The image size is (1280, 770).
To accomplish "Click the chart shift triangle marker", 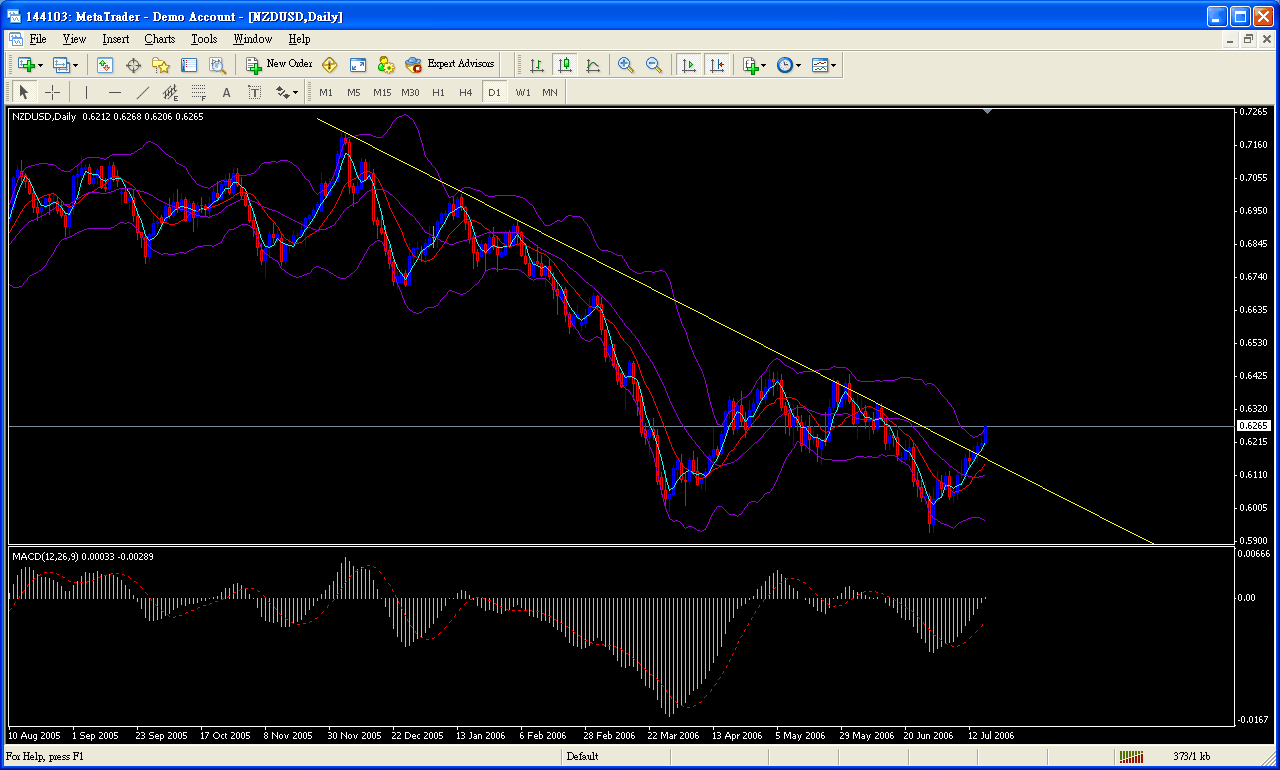I will coord(988,112).
